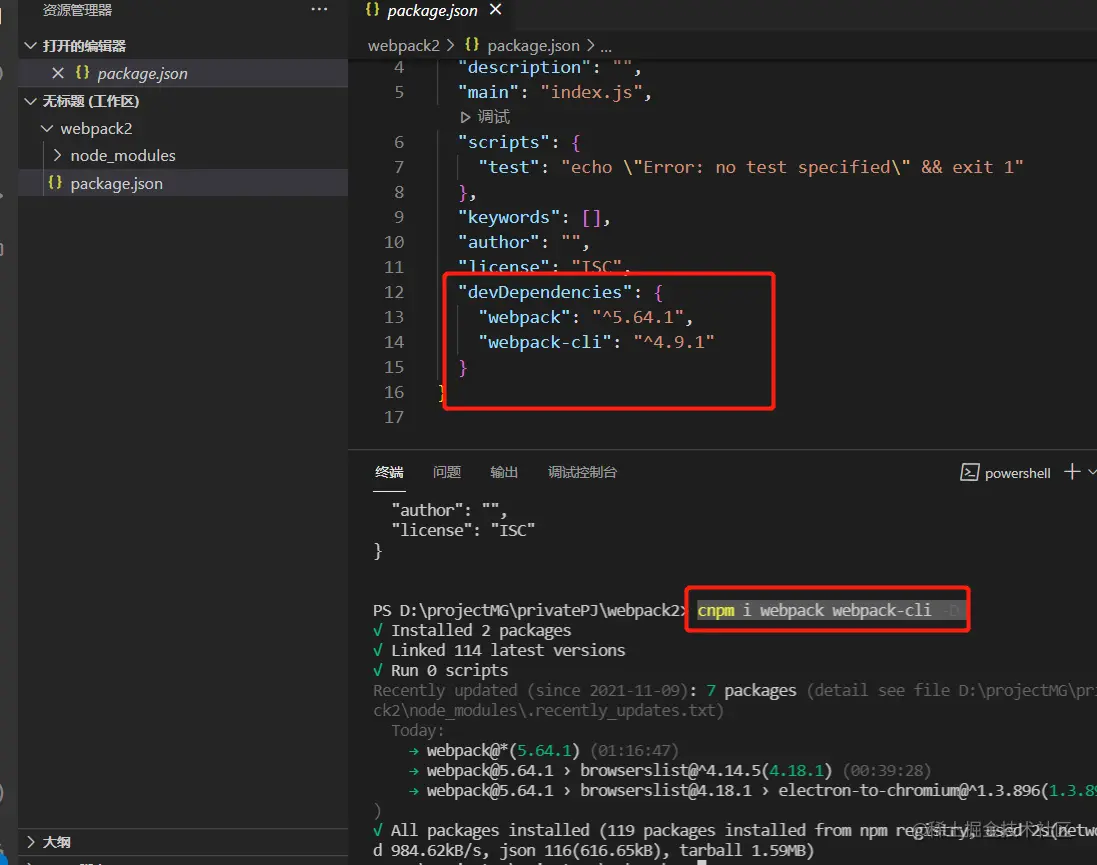Collapse the webpack2 folder
The width and height of the screenshot is (1097, 865).
[x=47, y=128]
